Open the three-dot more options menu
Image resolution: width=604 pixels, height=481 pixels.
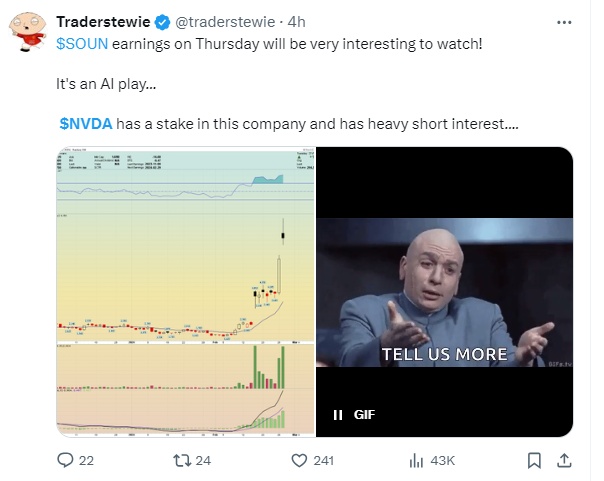coord(564,22)
